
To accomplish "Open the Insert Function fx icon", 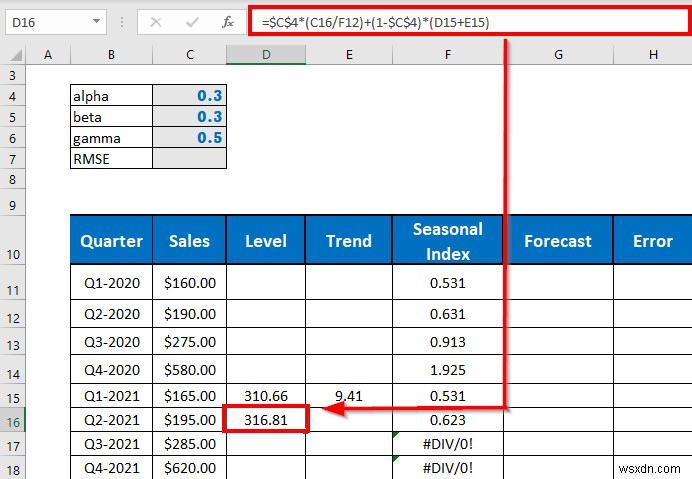I will (228, 22).
